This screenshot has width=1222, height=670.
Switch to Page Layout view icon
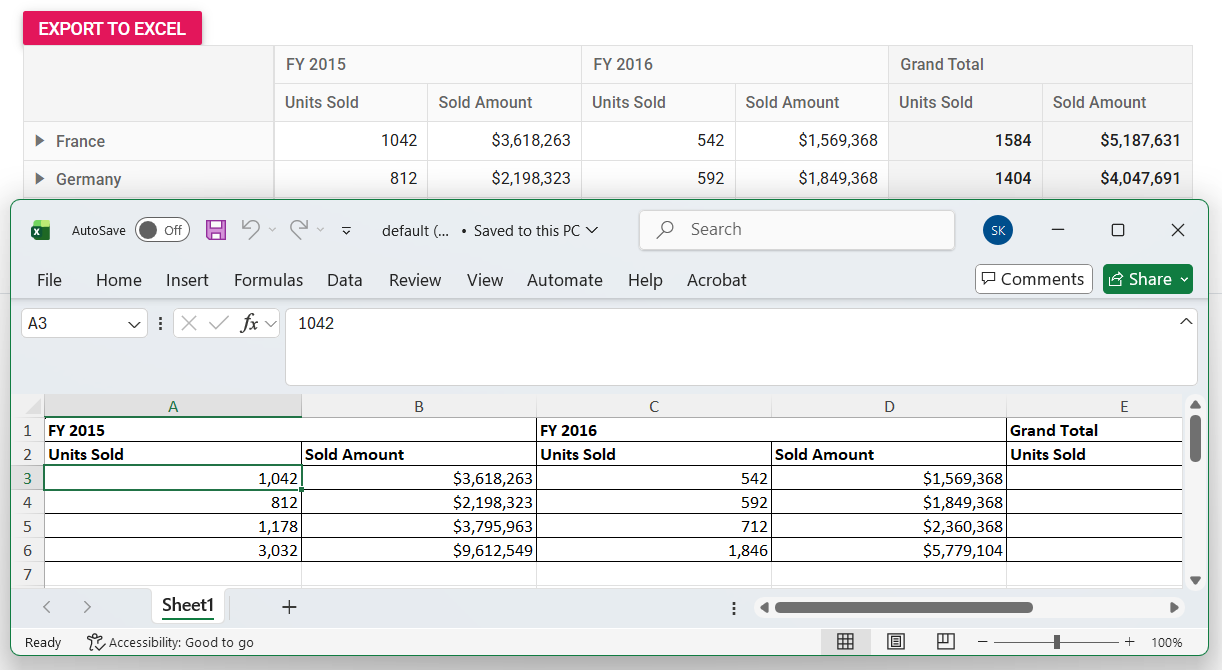click(x=895, y=641)
